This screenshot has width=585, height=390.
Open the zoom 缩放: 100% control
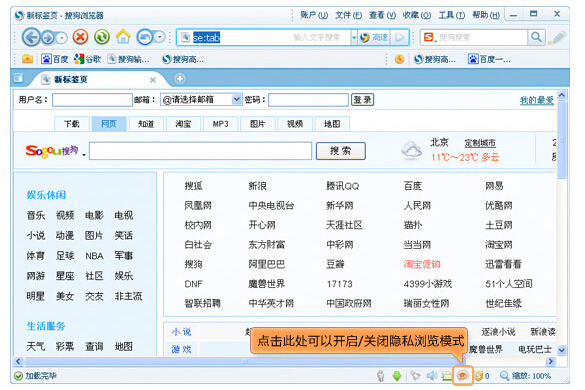[526, 376]
